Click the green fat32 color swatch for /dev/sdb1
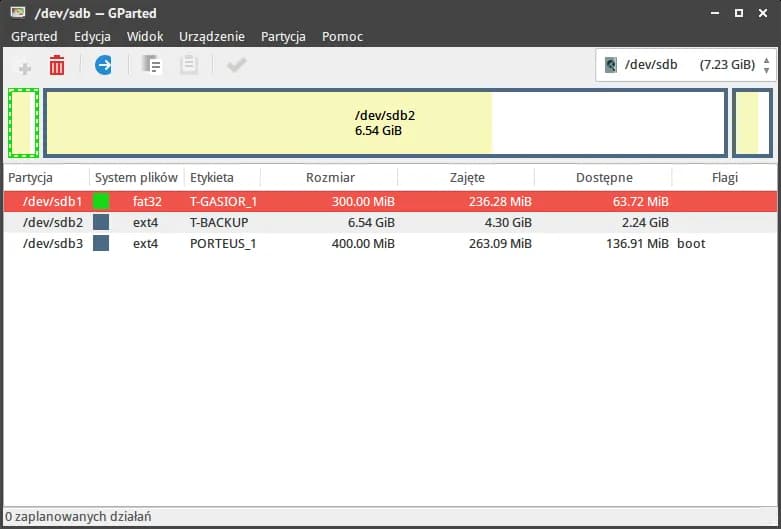Screen dimensions: 781x529 point(101,201)
